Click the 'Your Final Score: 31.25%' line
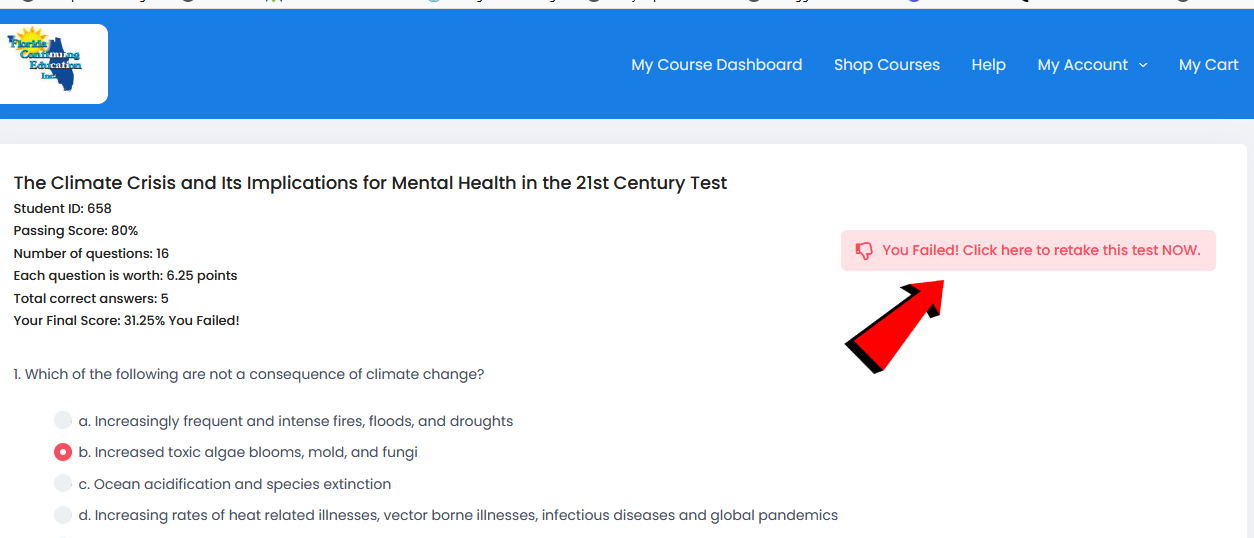Image resolution: width=1254 pixels, height=538 pixels. (x=126, y=321)
